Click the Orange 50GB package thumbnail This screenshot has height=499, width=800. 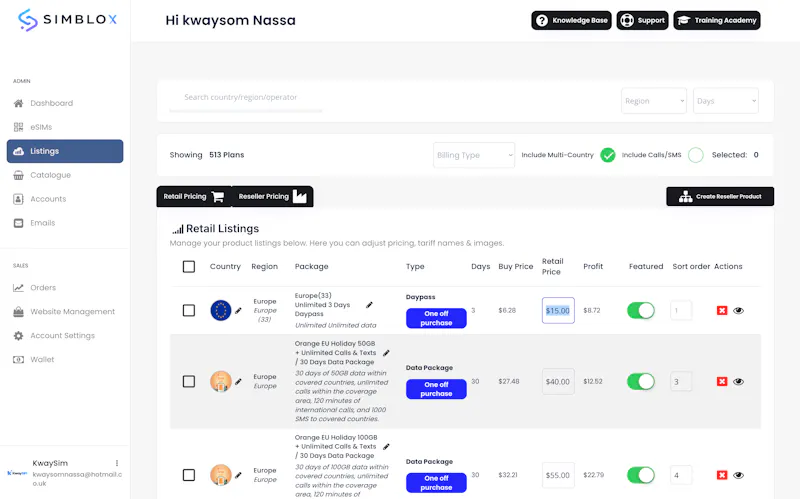[221, 382]
